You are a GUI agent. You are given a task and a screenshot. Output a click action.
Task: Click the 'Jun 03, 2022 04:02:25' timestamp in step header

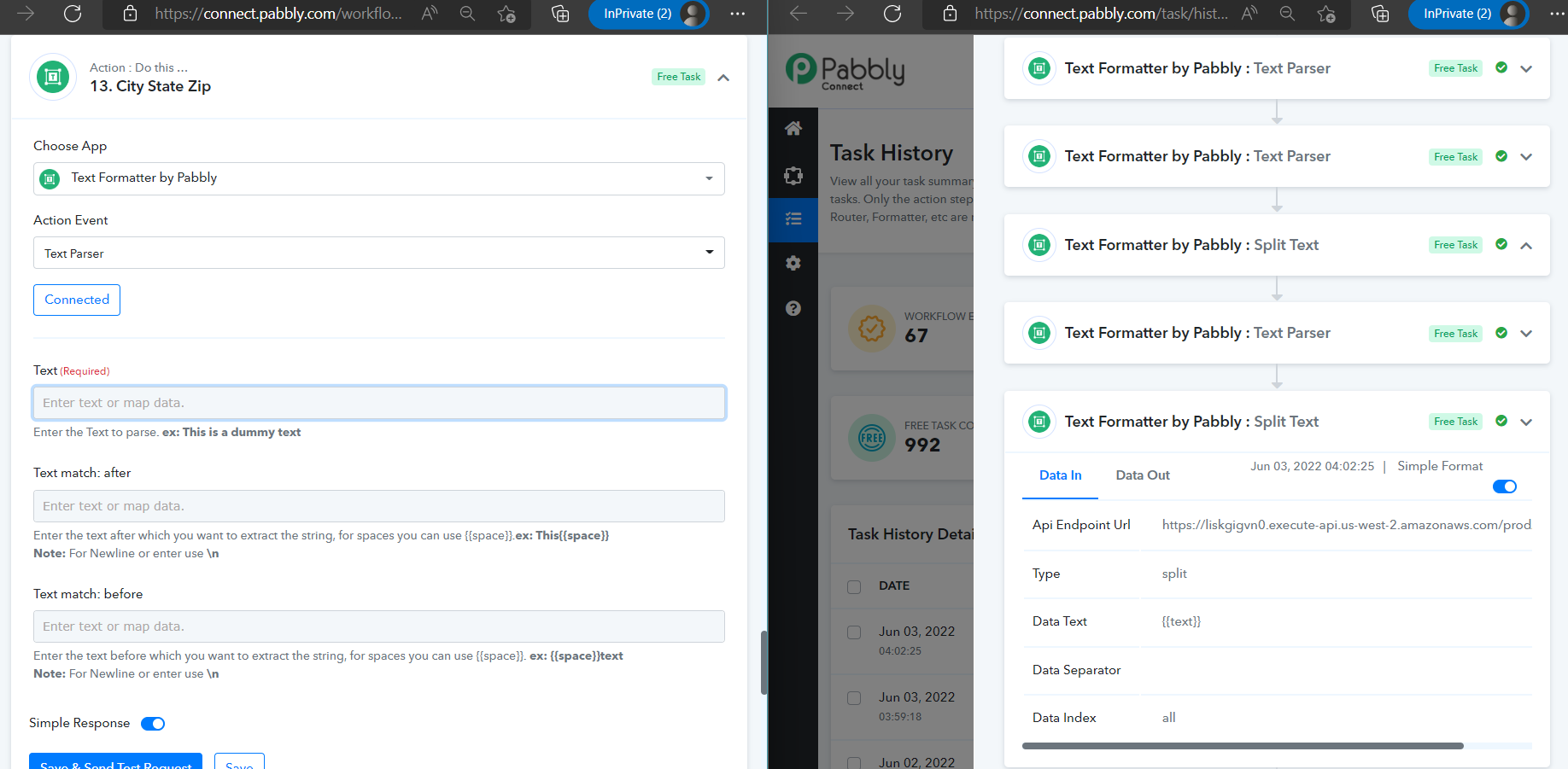point(1313,466)
